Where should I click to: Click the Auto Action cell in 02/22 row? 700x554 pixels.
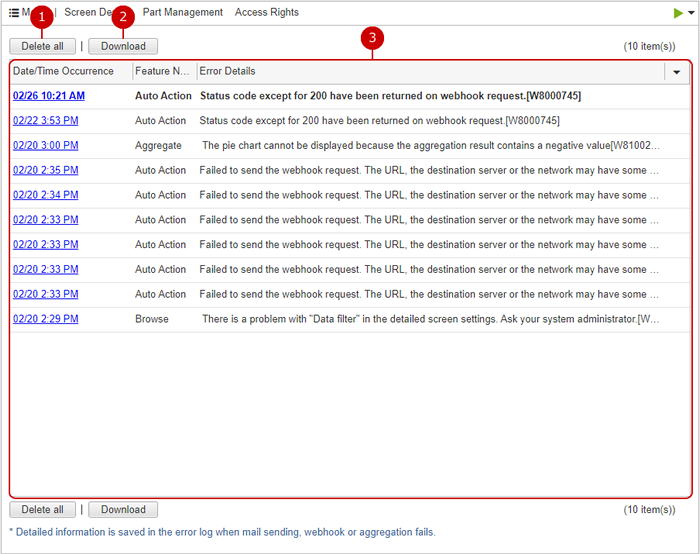(161, 121)
